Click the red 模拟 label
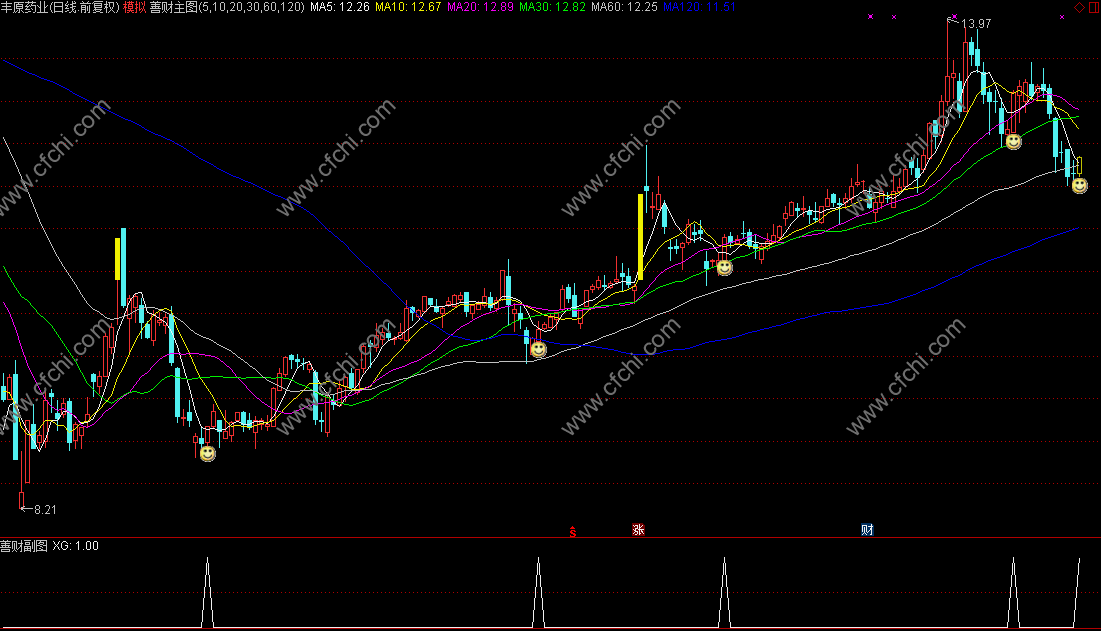 pyautogui.click(x=134, y=7)
